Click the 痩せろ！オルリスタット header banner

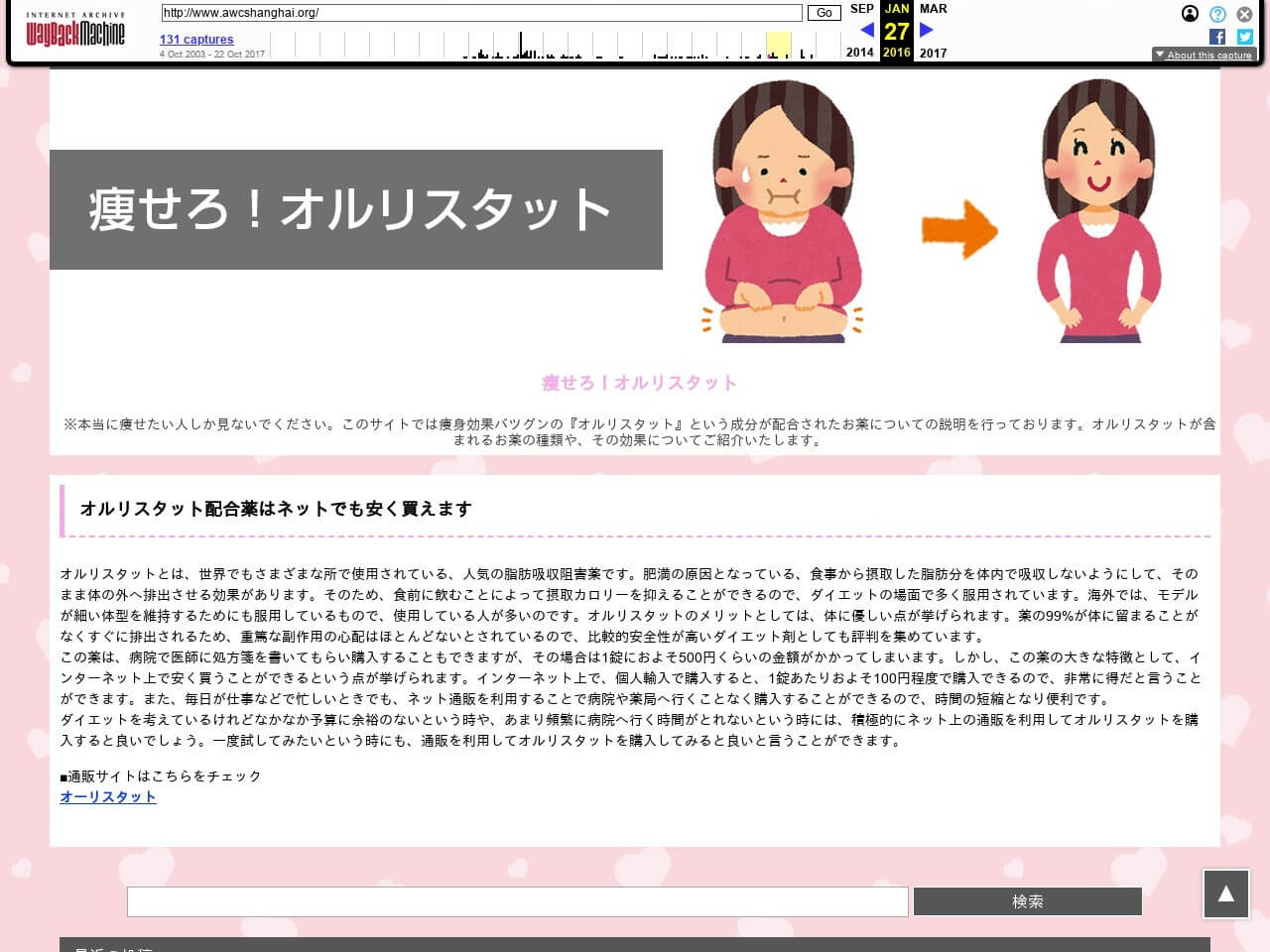pyautogui.click(x=355, y=209)
